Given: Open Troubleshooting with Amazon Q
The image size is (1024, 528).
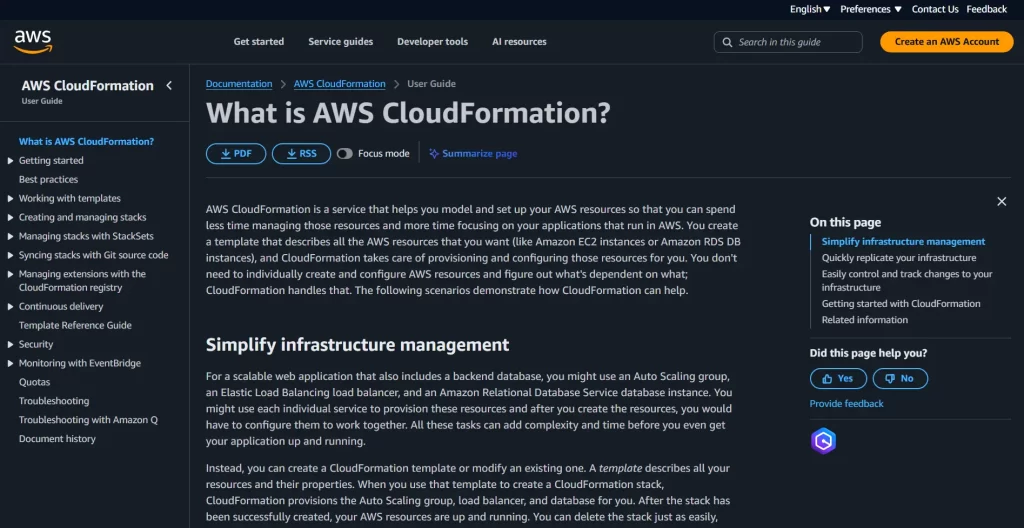Looking at the screenshot, I should pos(88,420).
